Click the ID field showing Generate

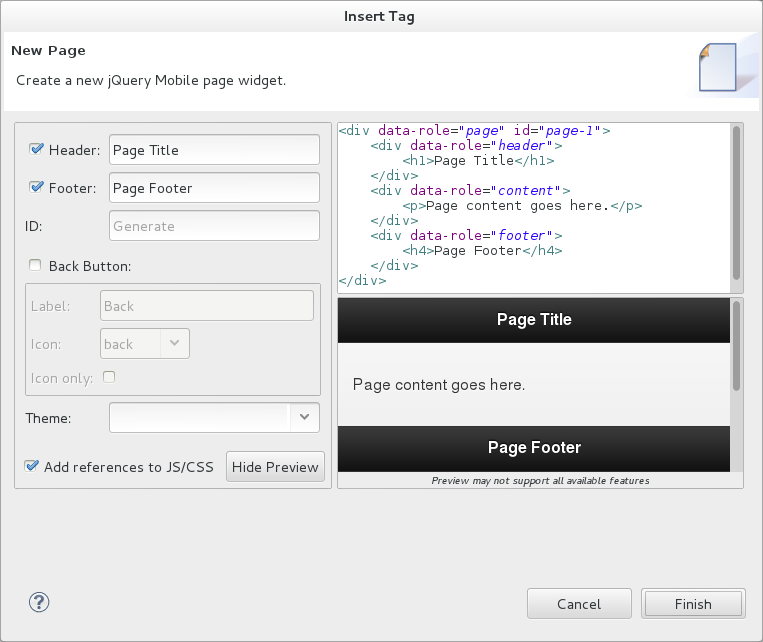[x=214, y=226]
